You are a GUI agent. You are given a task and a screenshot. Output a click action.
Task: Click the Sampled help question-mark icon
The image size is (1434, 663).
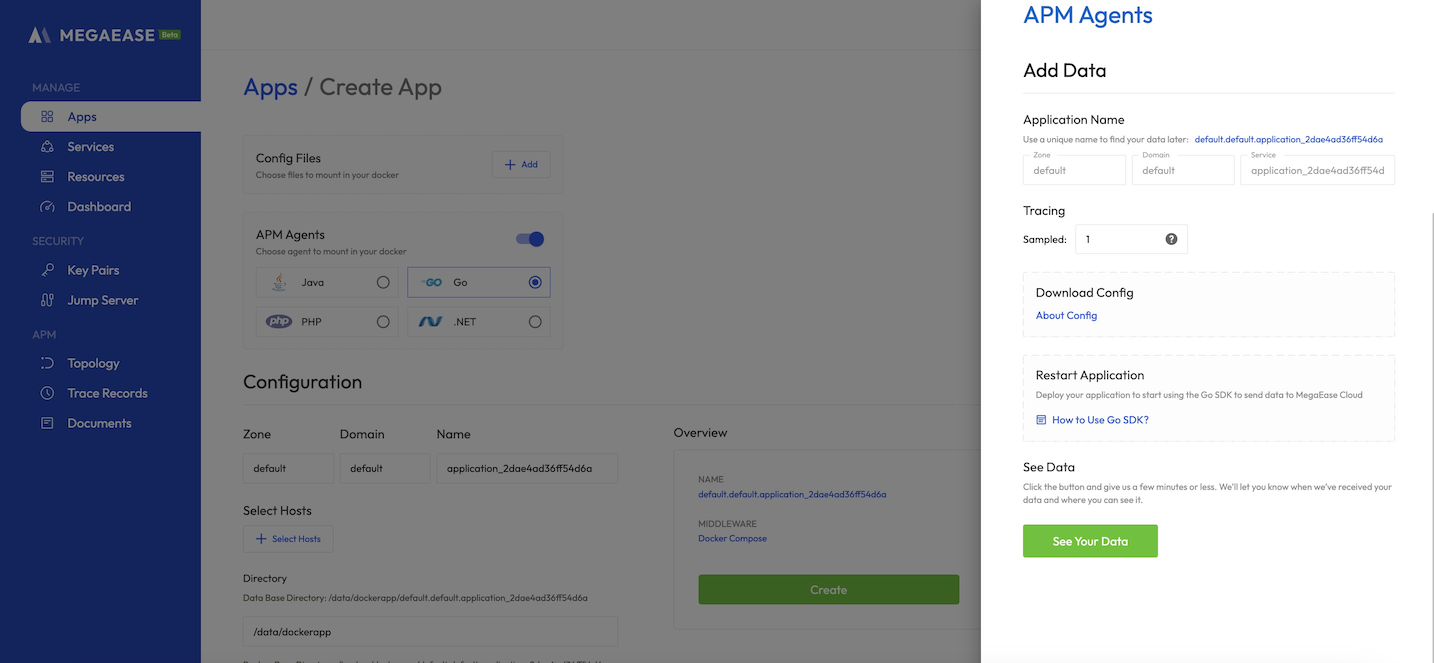click(1171, 239)
